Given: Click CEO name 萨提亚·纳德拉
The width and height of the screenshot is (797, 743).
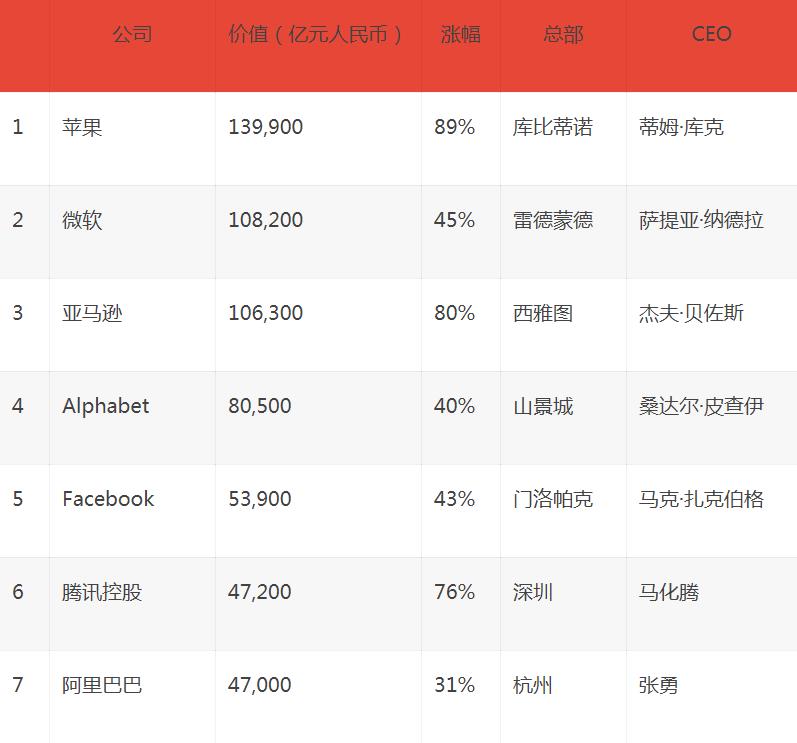Looking at the screenshot, I should (701, 221).
